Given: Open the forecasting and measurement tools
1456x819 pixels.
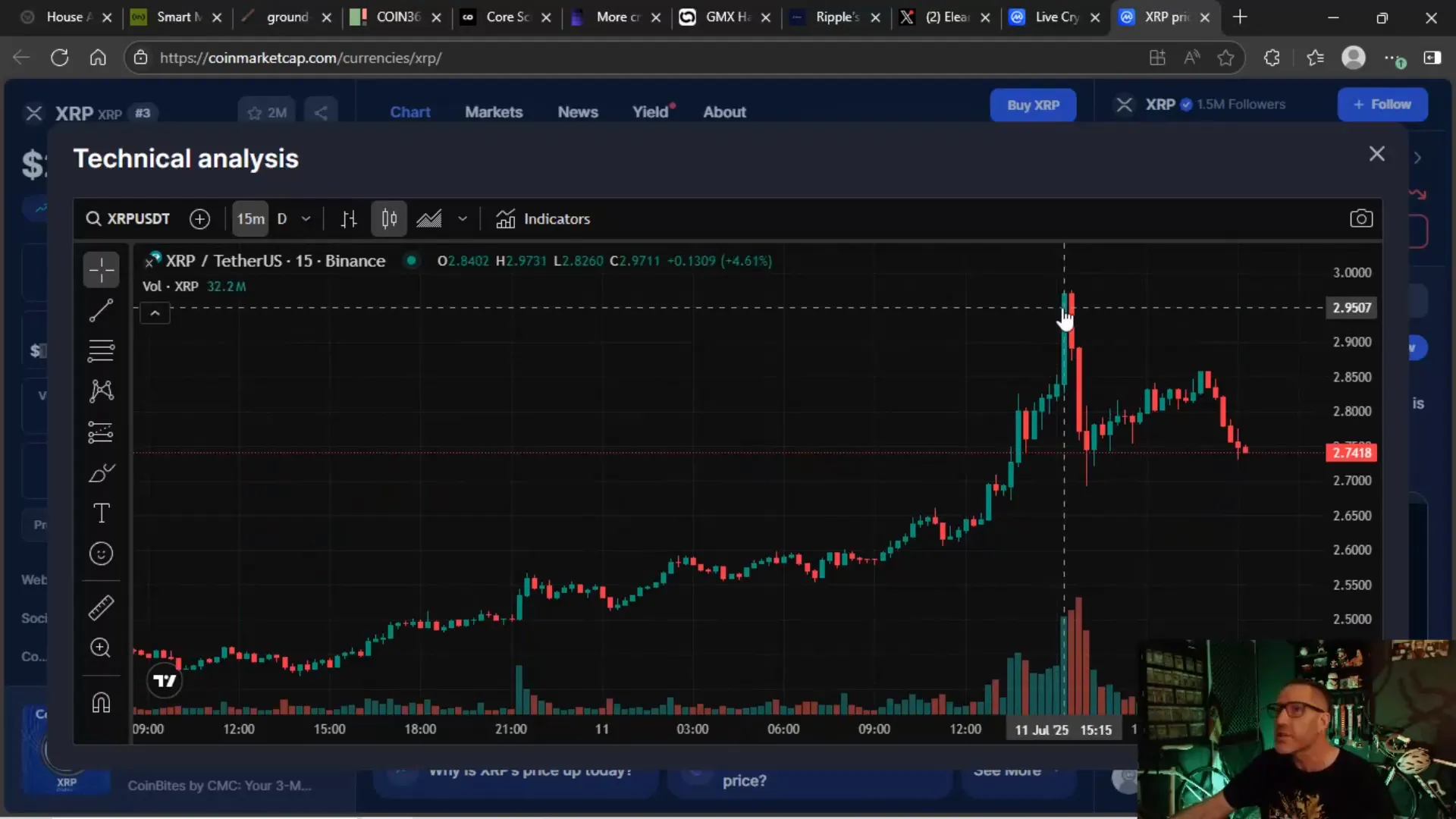Looking at the screenshot, I should [101, 432].
